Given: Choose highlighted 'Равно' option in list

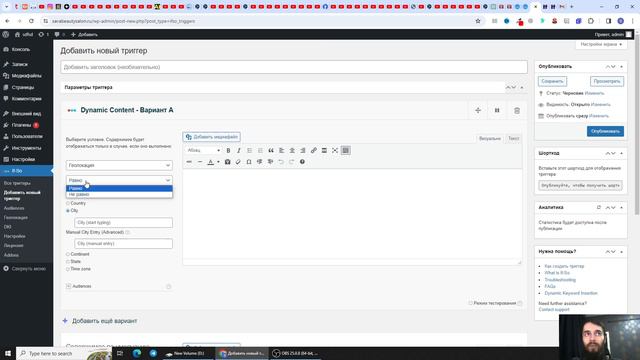Looking at the screenshot, I should (119, 189).
